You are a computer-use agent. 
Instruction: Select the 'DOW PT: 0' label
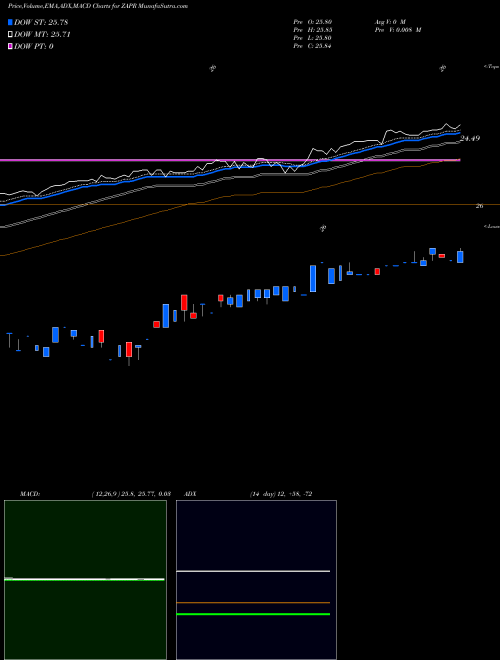34,46
